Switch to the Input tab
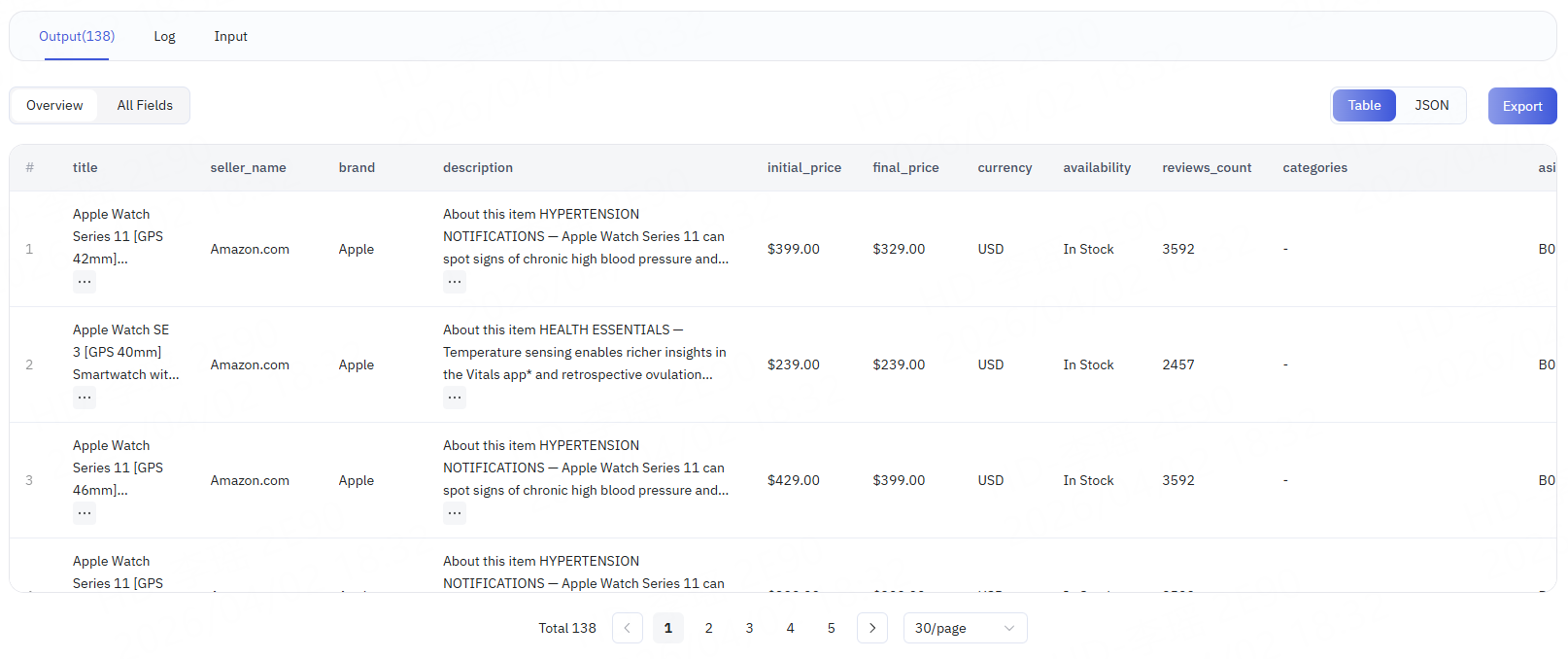 230,36
